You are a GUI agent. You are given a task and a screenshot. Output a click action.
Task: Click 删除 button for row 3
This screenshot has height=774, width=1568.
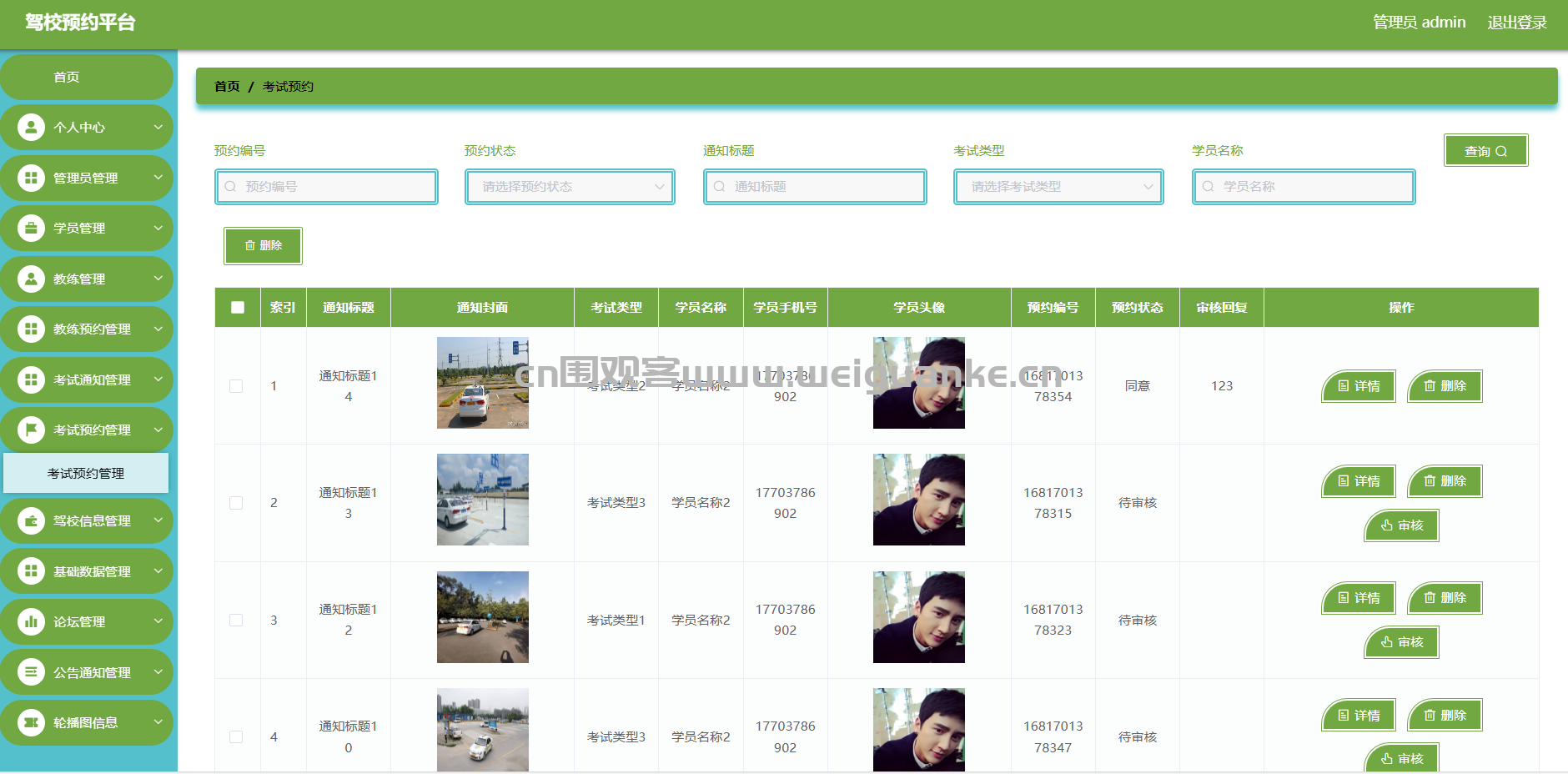coord(1445,598)
